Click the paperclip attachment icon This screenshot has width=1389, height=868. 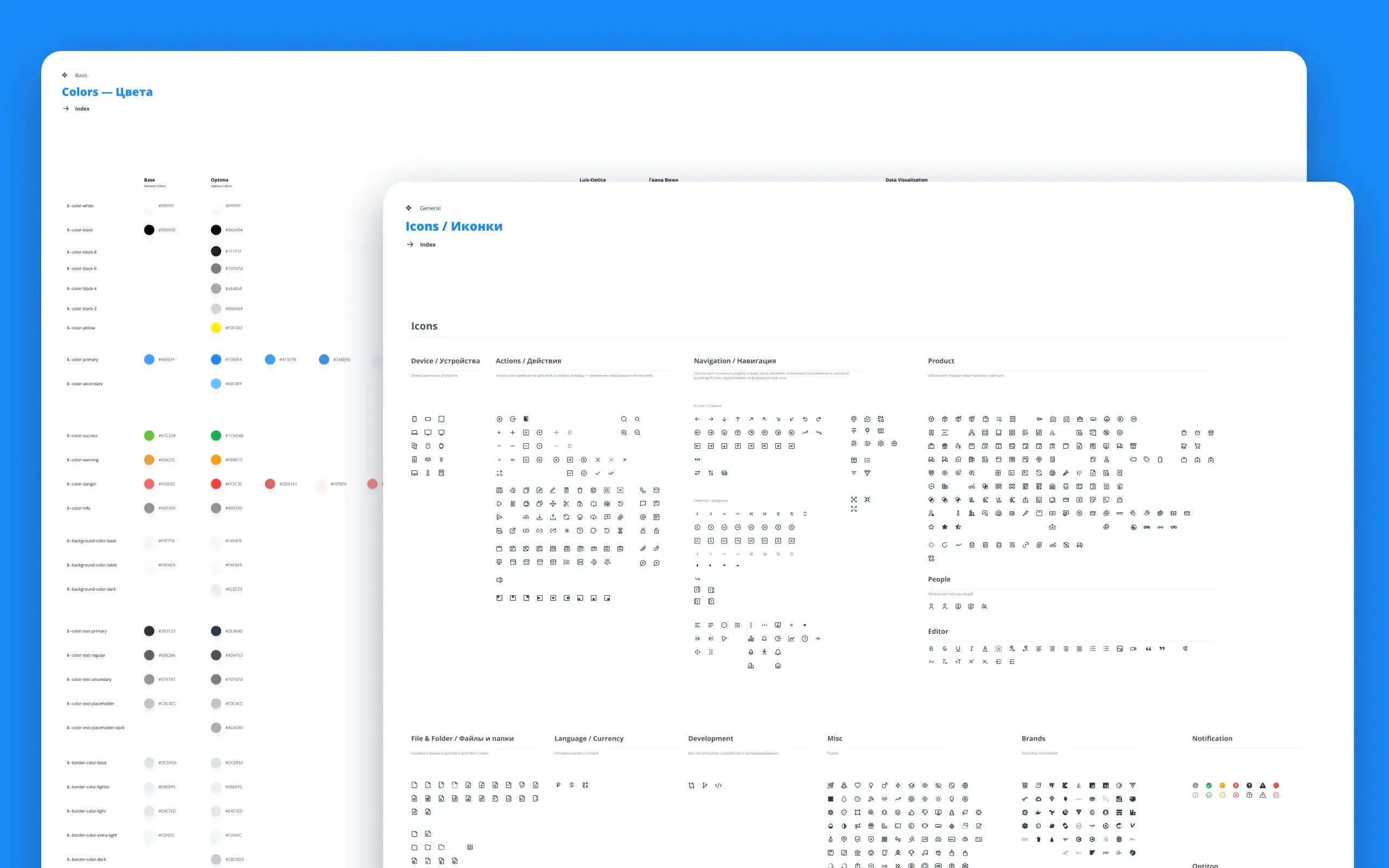(621, 517)
